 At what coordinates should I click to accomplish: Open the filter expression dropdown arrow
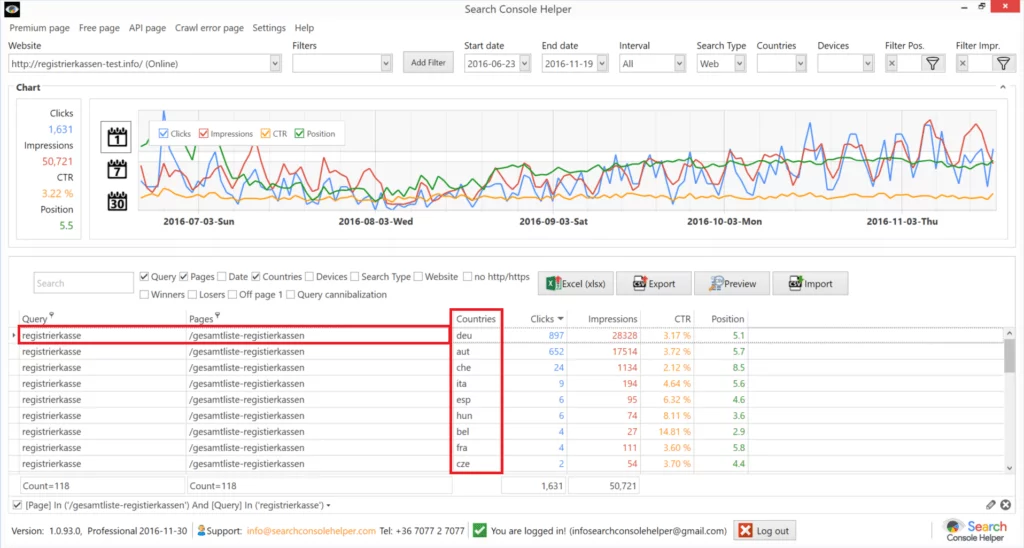[328, 506]
